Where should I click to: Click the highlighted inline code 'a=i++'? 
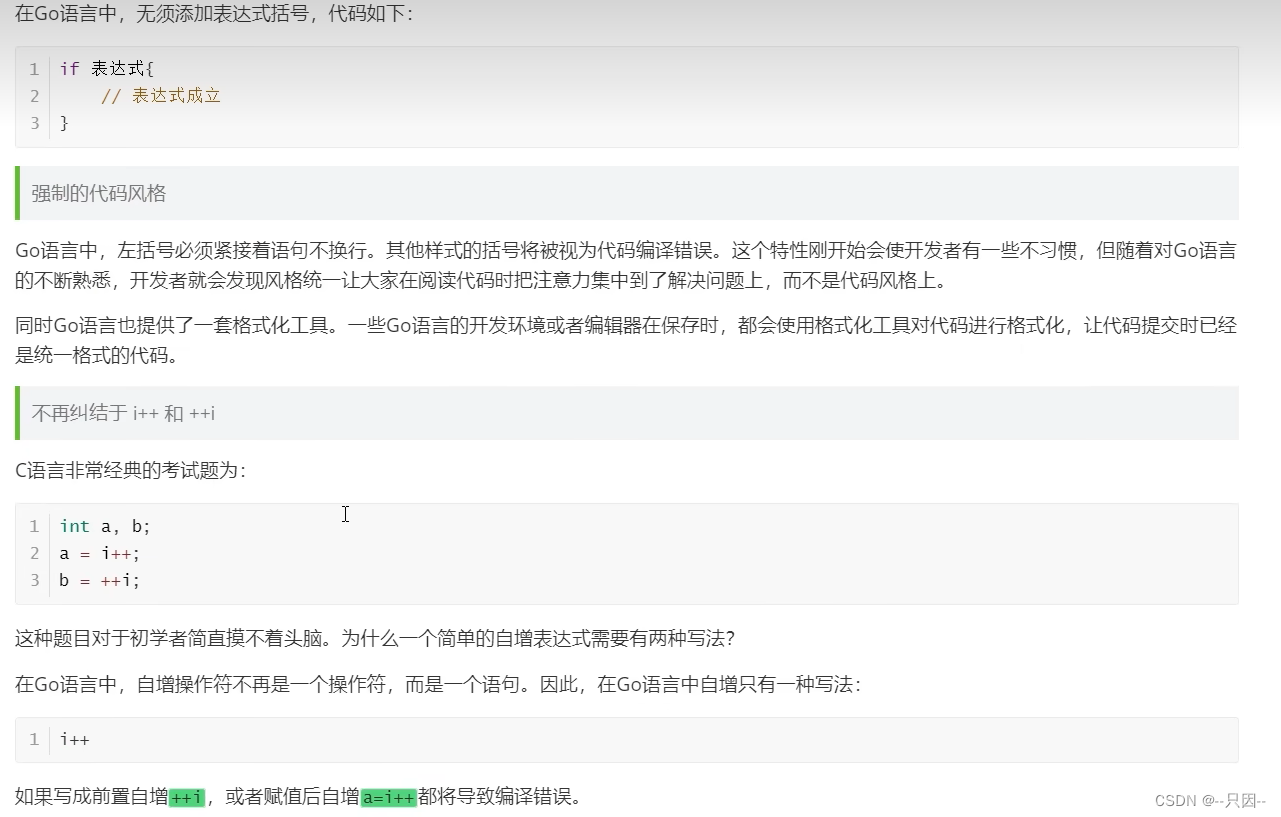pyautogui.click(x=388, y=797)
